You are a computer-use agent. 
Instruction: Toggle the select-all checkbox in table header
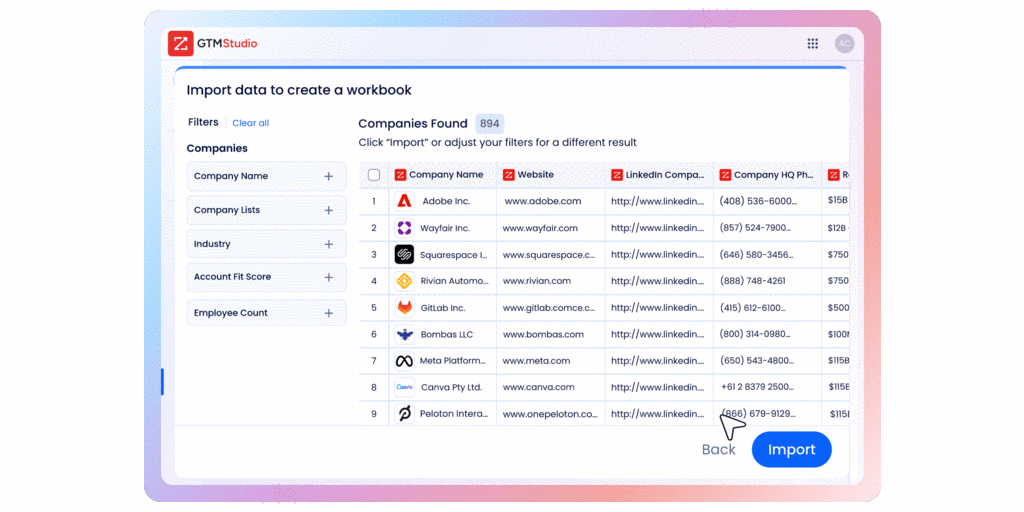point(374,175)
